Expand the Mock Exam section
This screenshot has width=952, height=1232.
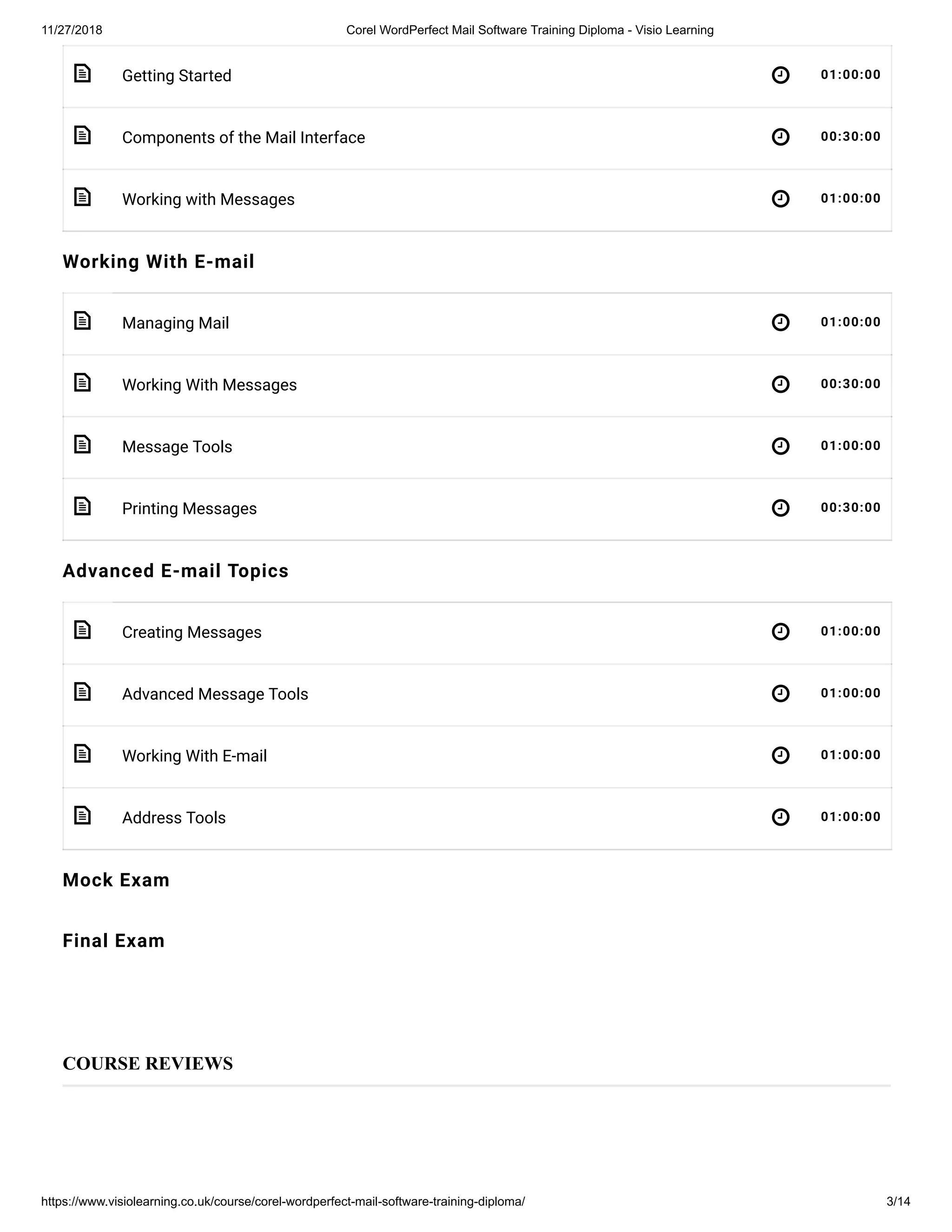click(x=116, y=880)
